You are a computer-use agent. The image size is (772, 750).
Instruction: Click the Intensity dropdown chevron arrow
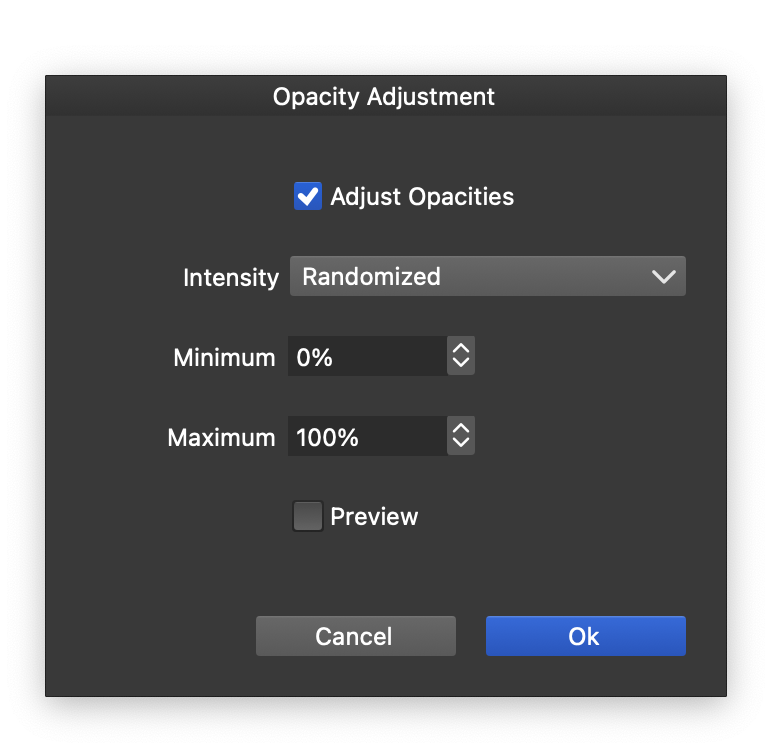coord(663,277)
